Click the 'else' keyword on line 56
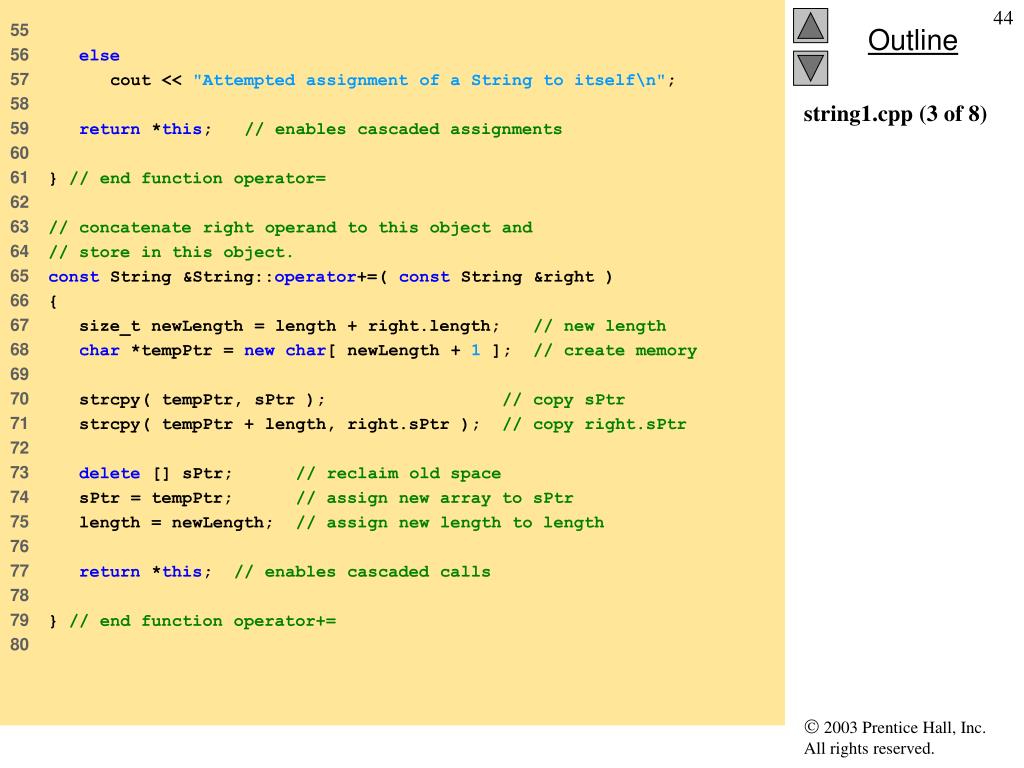Image resolution: width=1024 pixels, height=768 pixels. coord(99,56)
